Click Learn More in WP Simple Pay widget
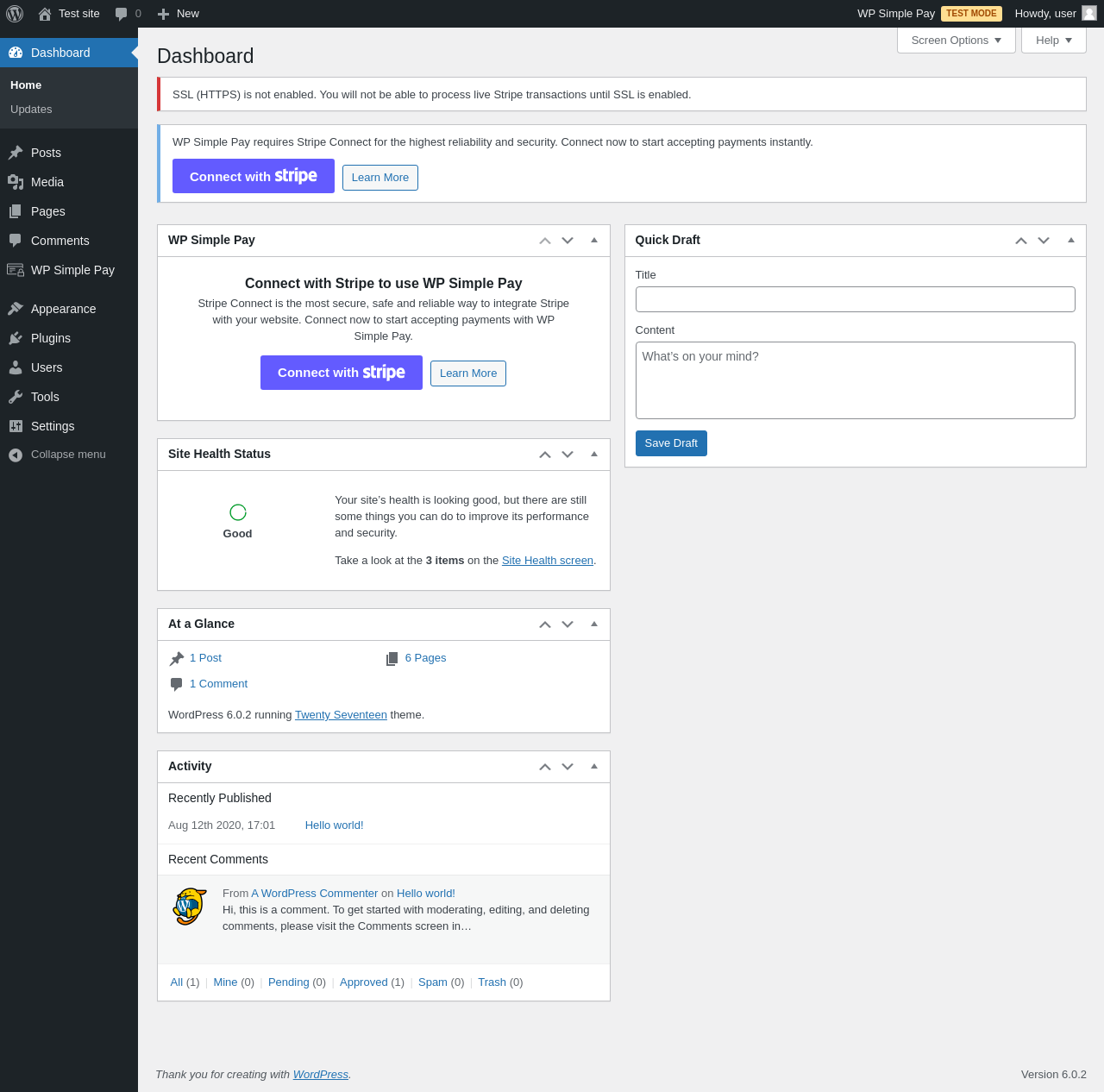Screen dimensions: 1104x1092 468,373
